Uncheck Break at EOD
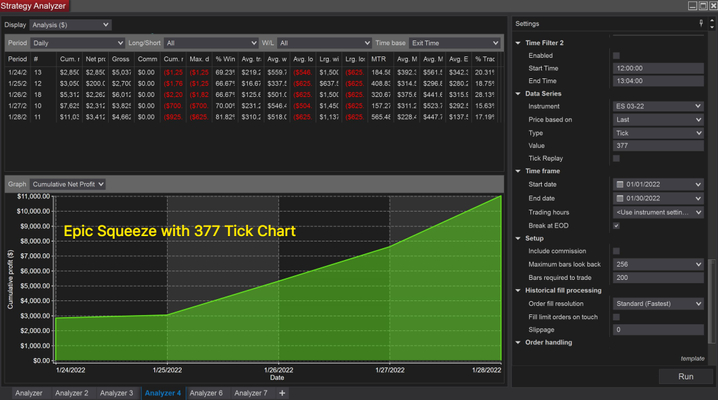This screenshot has height=400, width=718. tap(616, 225)
